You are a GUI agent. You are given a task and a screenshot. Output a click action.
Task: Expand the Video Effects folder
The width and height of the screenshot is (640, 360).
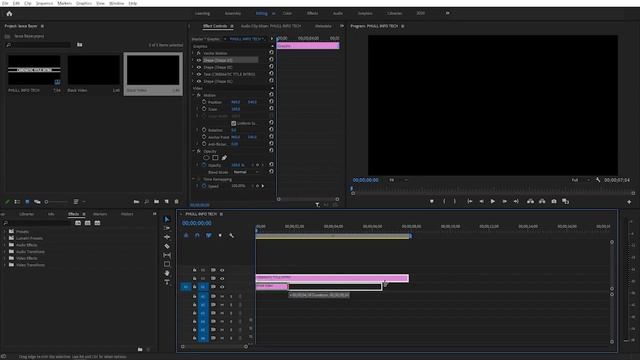[x=5, y=258]
